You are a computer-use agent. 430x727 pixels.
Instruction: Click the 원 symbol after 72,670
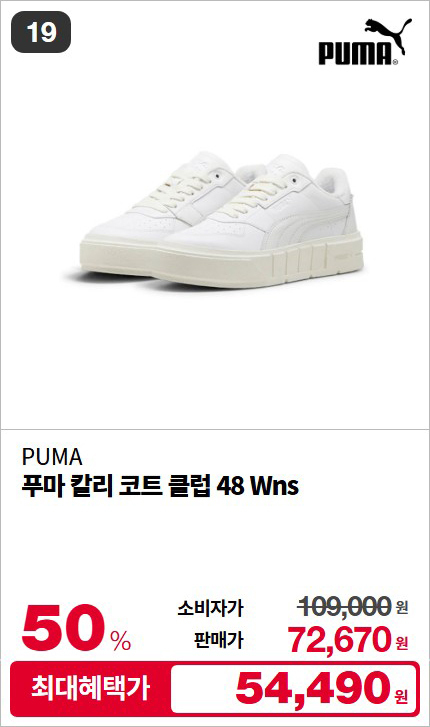pos(402,643)
